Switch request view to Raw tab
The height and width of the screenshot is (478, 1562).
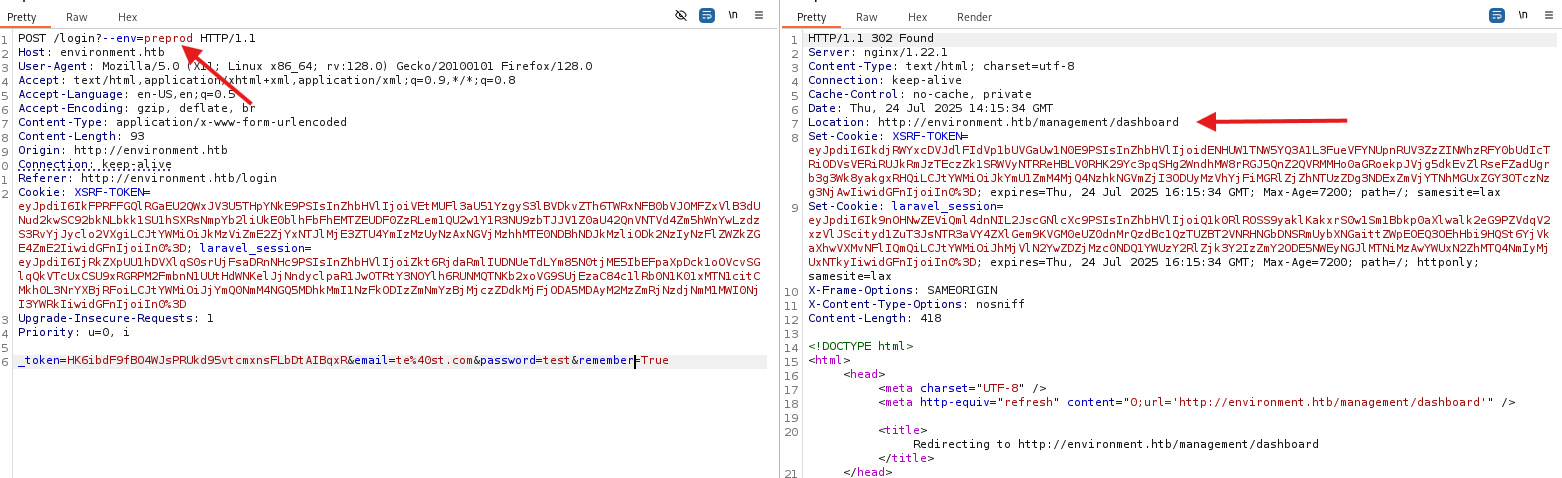[77, 17]
